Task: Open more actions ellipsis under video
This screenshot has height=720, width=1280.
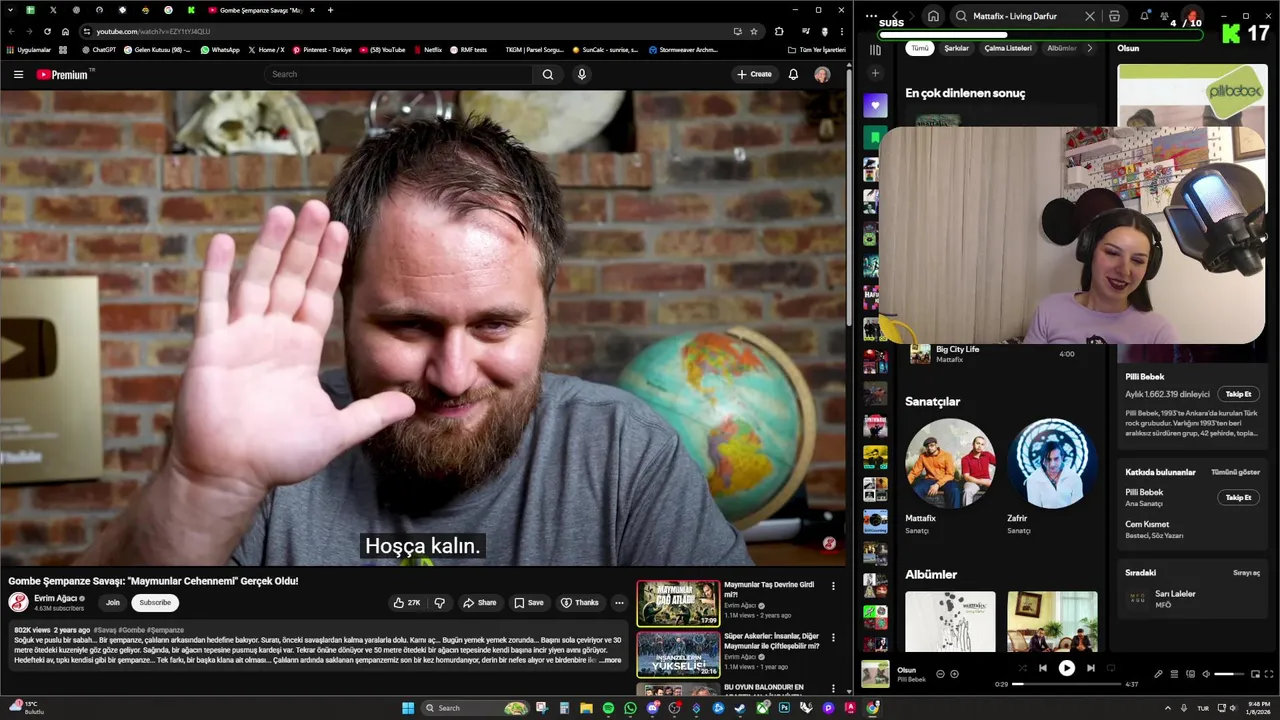Action: (619, 603)
